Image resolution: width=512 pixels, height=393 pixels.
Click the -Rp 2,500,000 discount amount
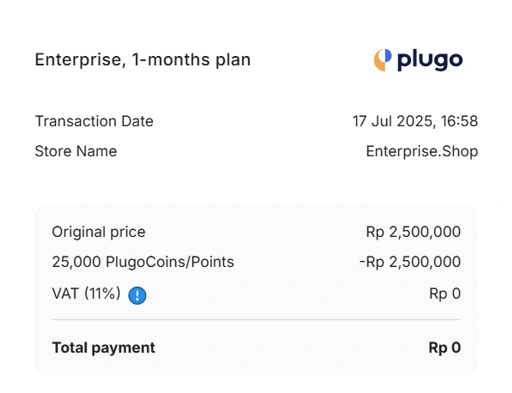click(x=410, y=262)
